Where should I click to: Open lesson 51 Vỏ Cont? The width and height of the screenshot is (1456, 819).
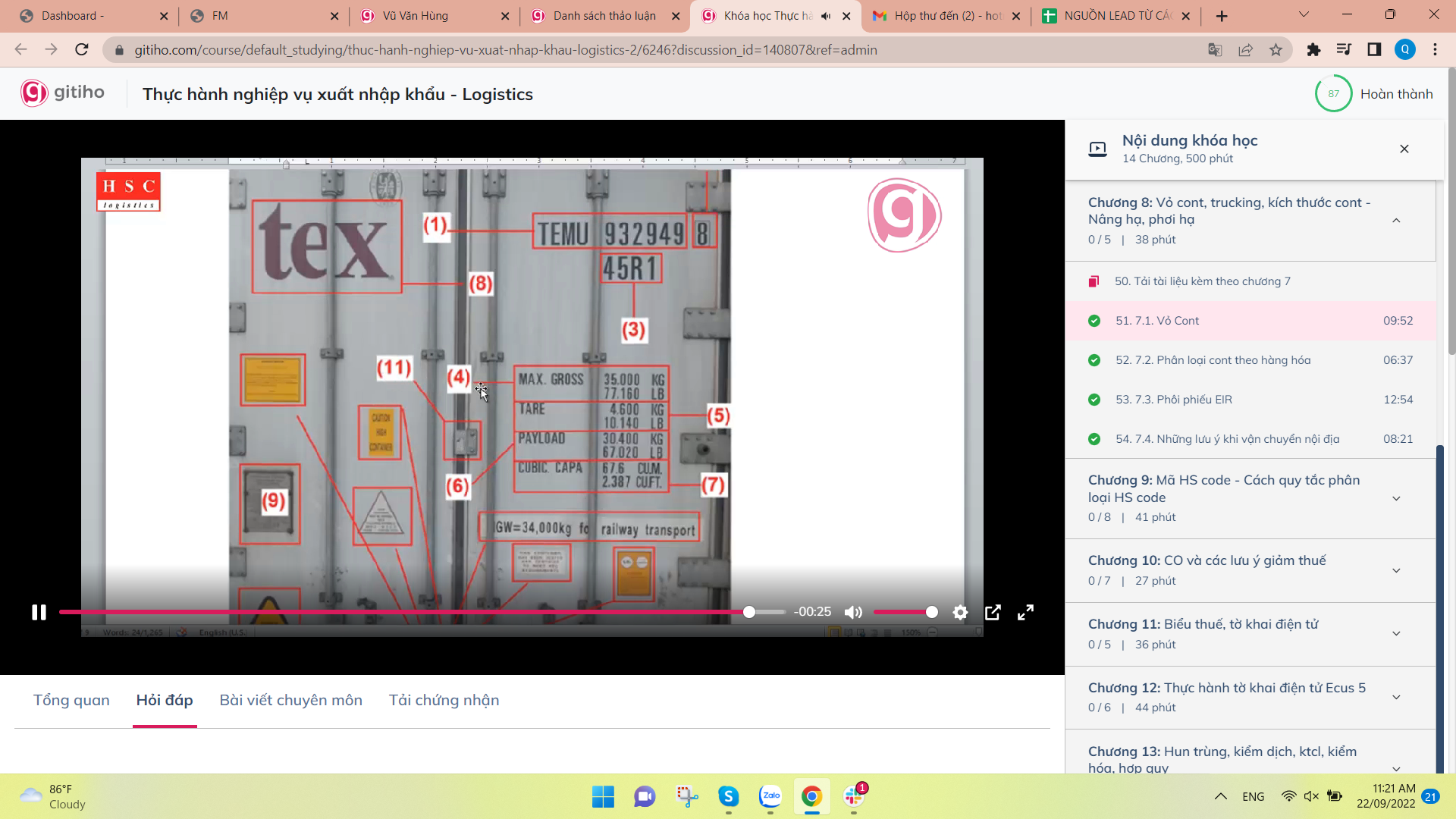[x=1250, y=321]
